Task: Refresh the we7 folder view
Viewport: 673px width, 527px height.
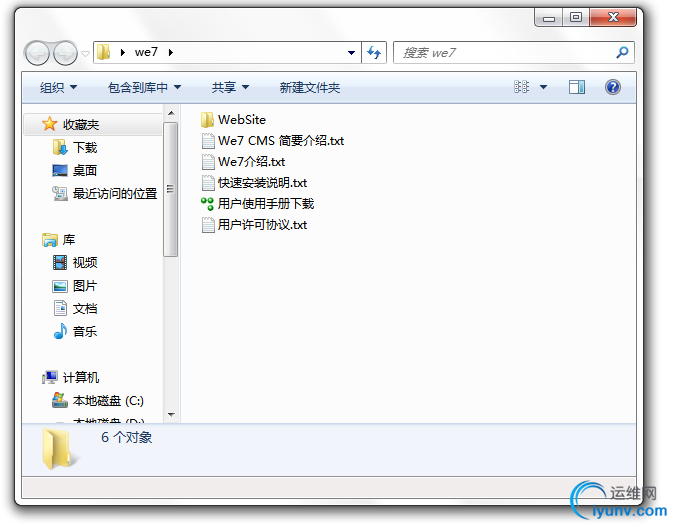Action: coord(374,53)
